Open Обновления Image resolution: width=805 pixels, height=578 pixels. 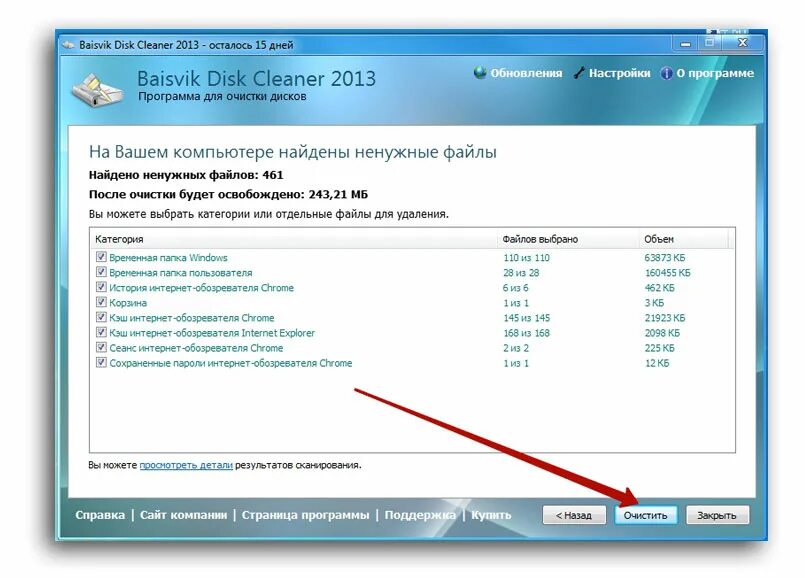click(526, 73)
